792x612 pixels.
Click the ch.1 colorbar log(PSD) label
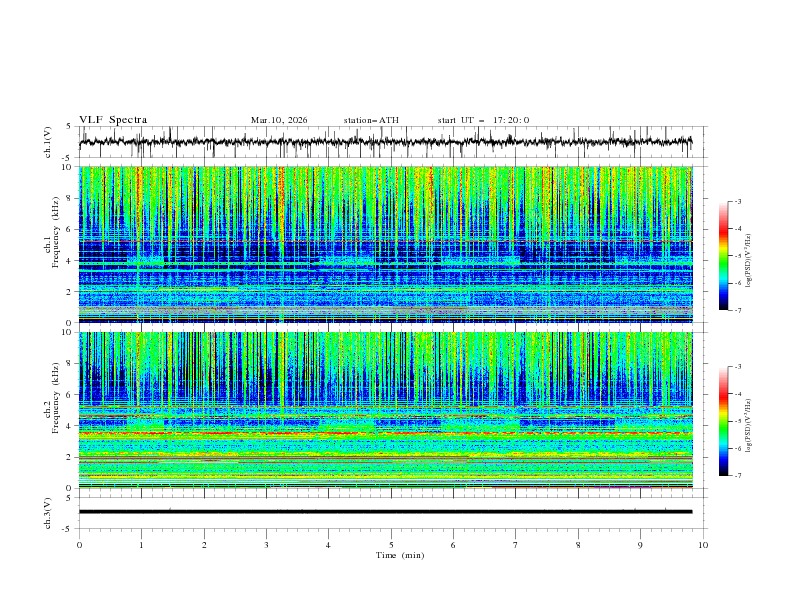coord(748,261)
